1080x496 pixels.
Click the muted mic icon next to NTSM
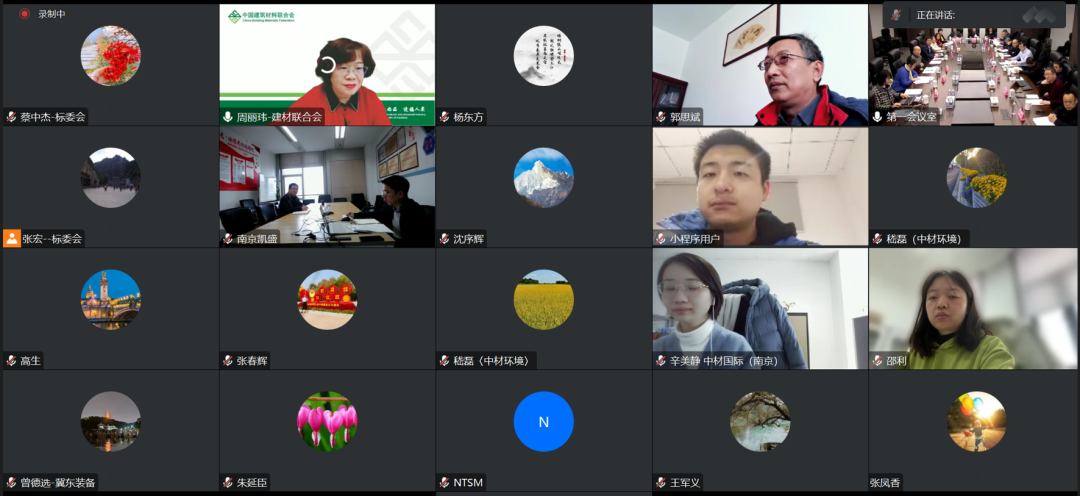pos(444,483)
